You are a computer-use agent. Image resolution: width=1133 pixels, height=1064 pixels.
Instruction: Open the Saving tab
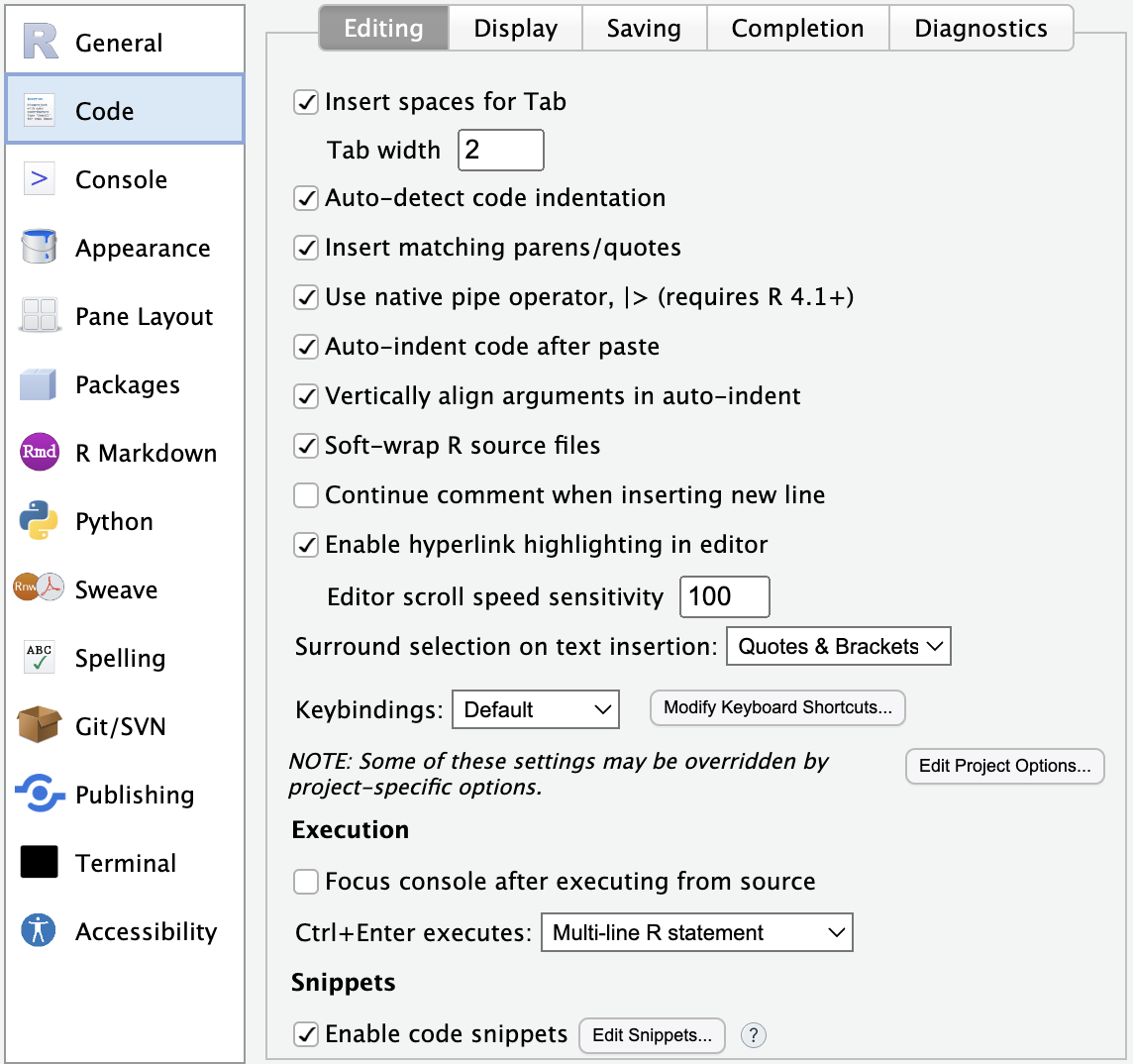(x=644, y=28)
